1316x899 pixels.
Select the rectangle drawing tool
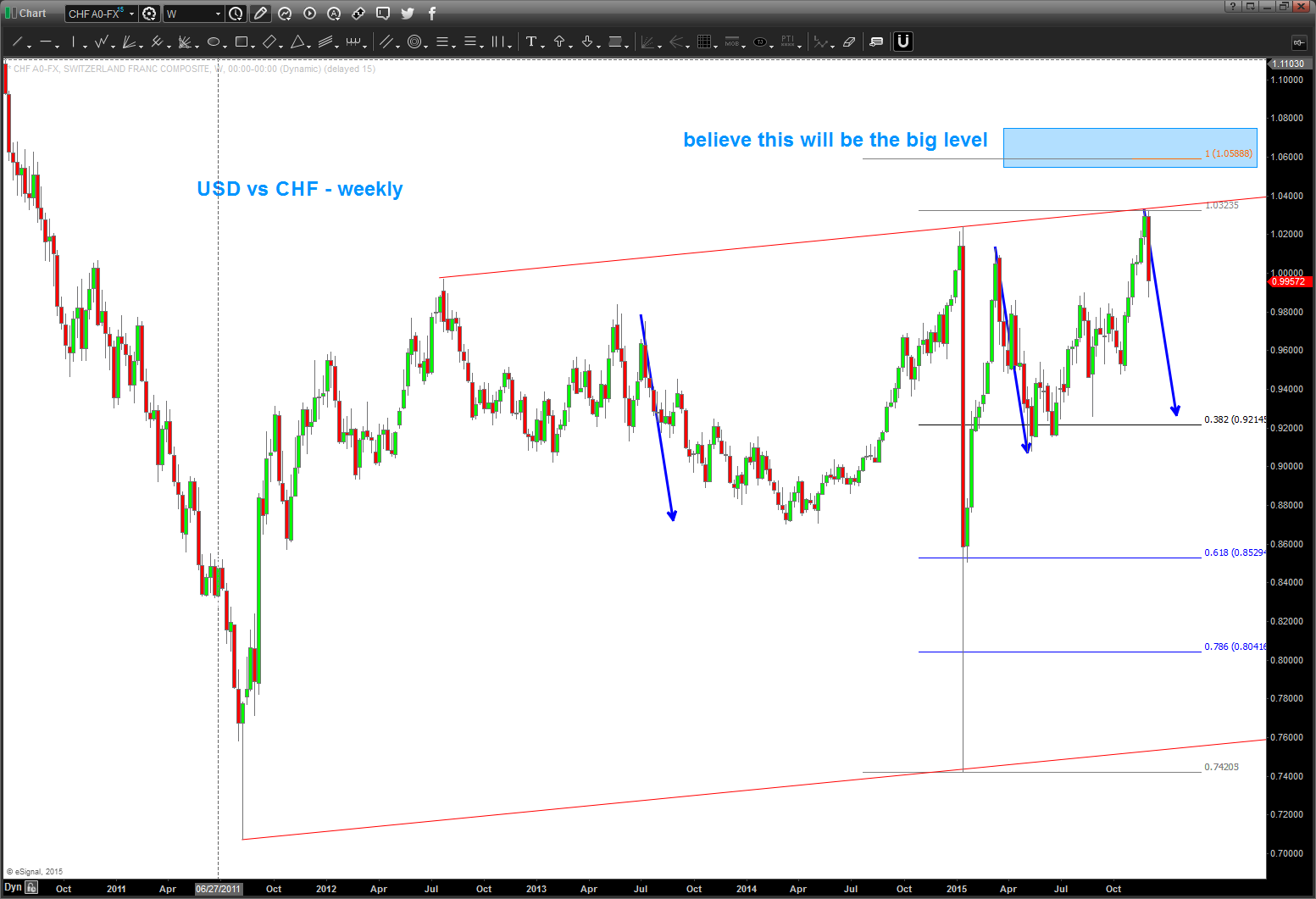242,42
